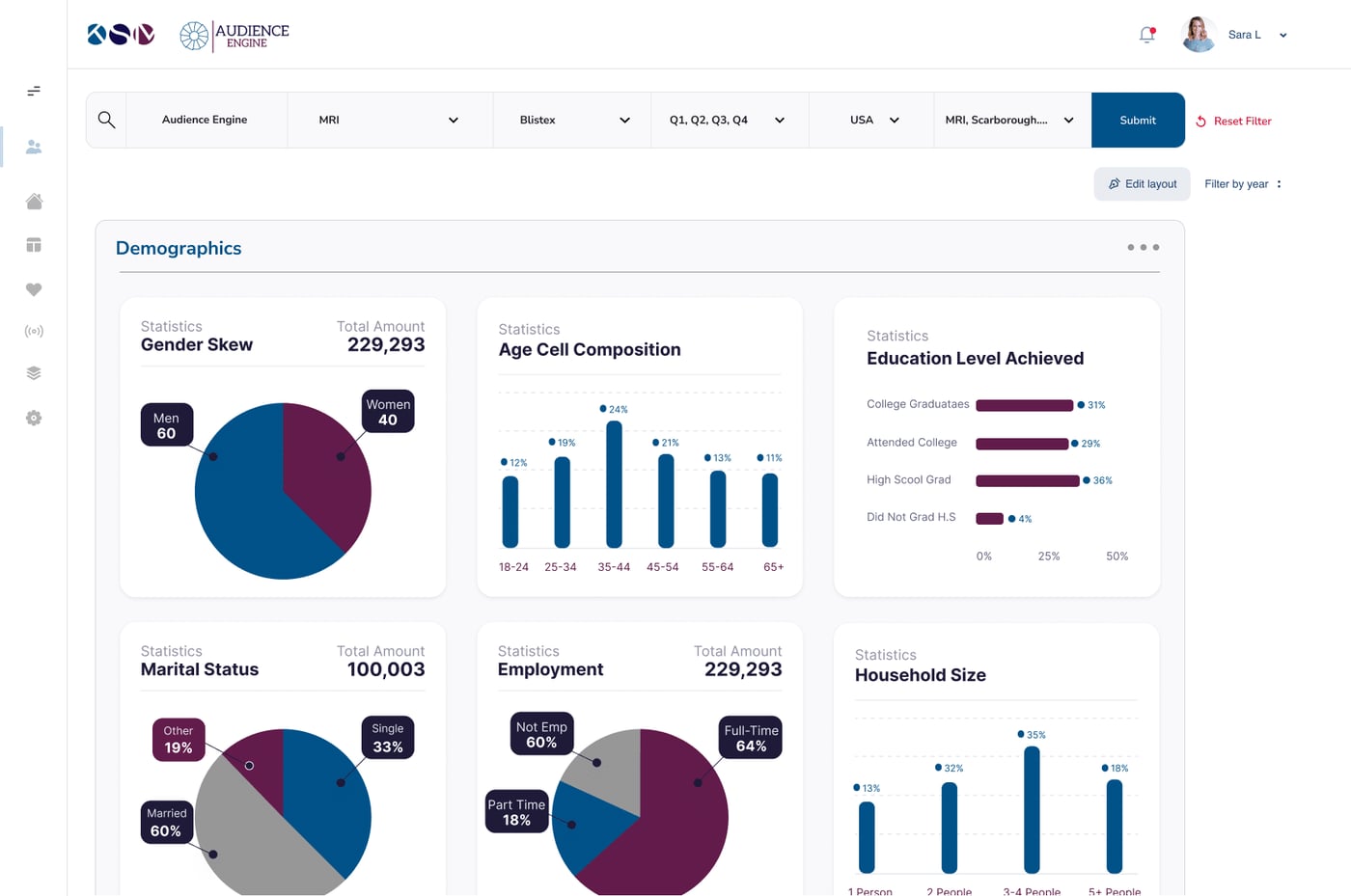Open the Blistex brand dropdown

(572, 120)
